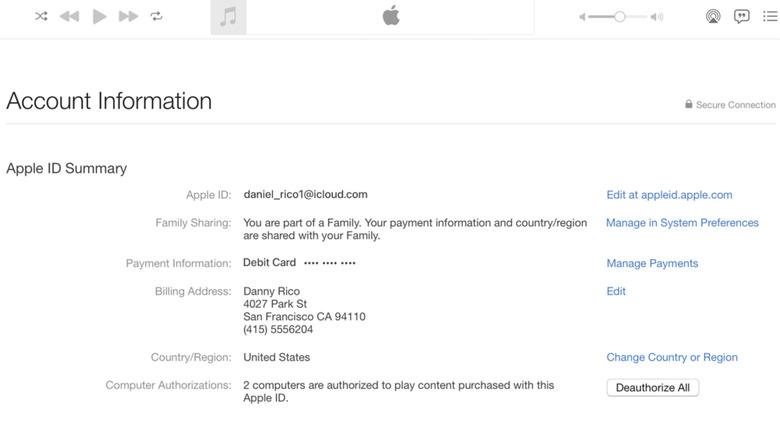Screen dimensions: 780x438
Task: Open the AirPlay output menu
Action: coord(713,17)
